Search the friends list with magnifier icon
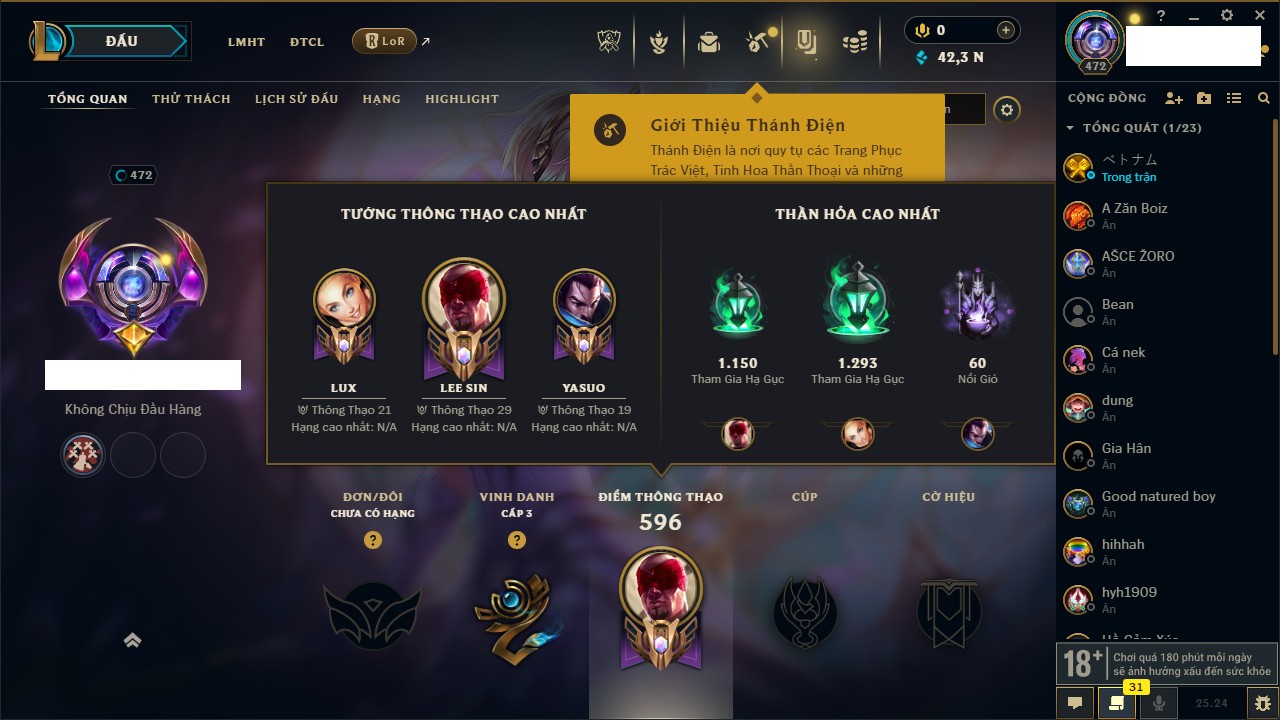The image size is (1280, 720). pyautogui.click(x=1264, y=98)
